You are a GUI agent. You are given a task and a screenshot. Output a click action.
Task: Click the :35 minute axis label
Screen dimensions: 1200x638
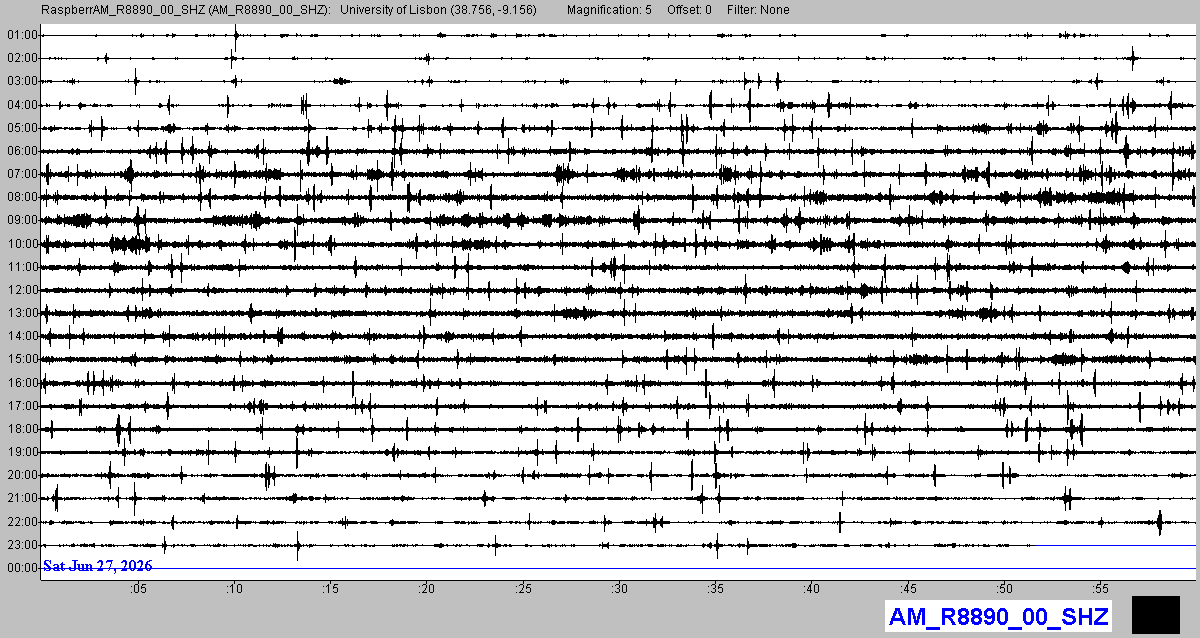(716, 588)
